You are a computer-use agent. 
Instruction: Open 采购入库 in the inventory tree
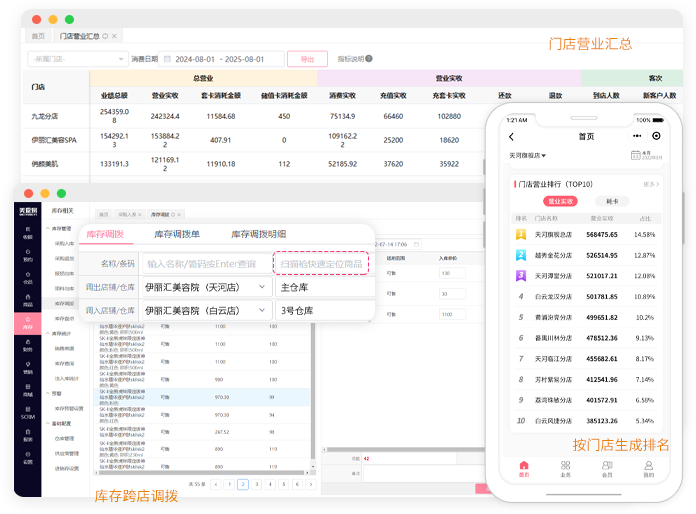tap(64, 243)
